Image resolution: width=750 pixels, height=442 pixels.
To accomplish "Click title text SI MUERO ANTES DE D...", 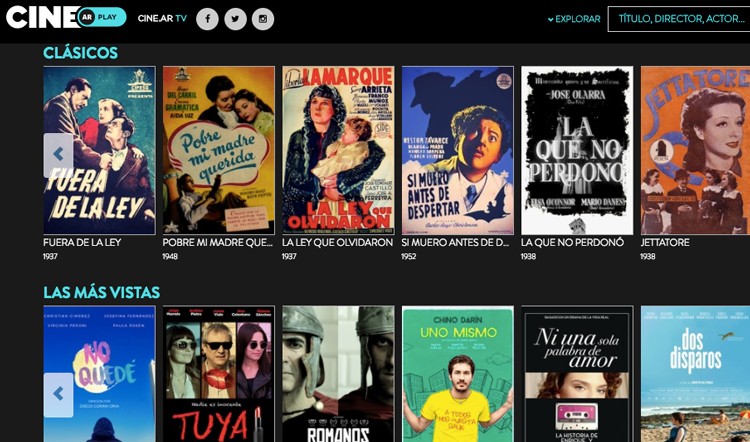I will 455,243.
